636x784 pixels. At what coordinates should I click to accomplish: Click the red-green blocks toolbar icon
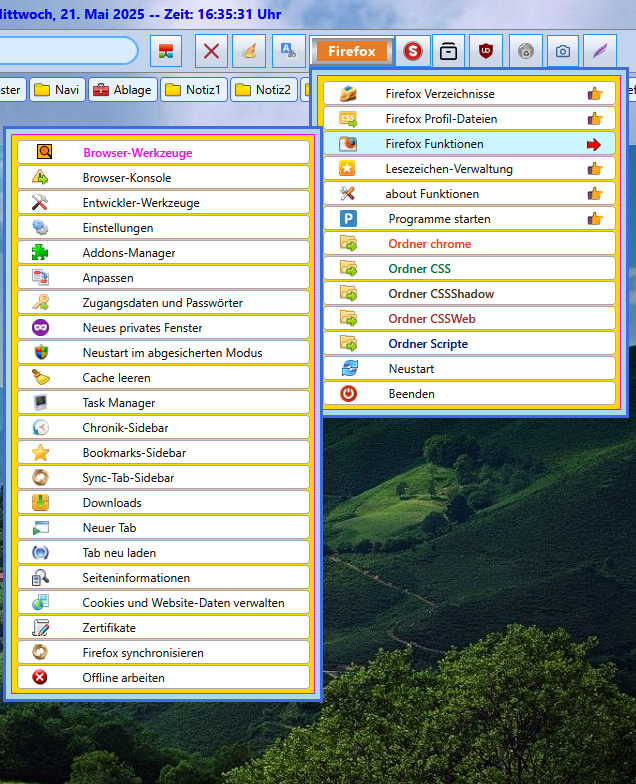click(166, 51)
